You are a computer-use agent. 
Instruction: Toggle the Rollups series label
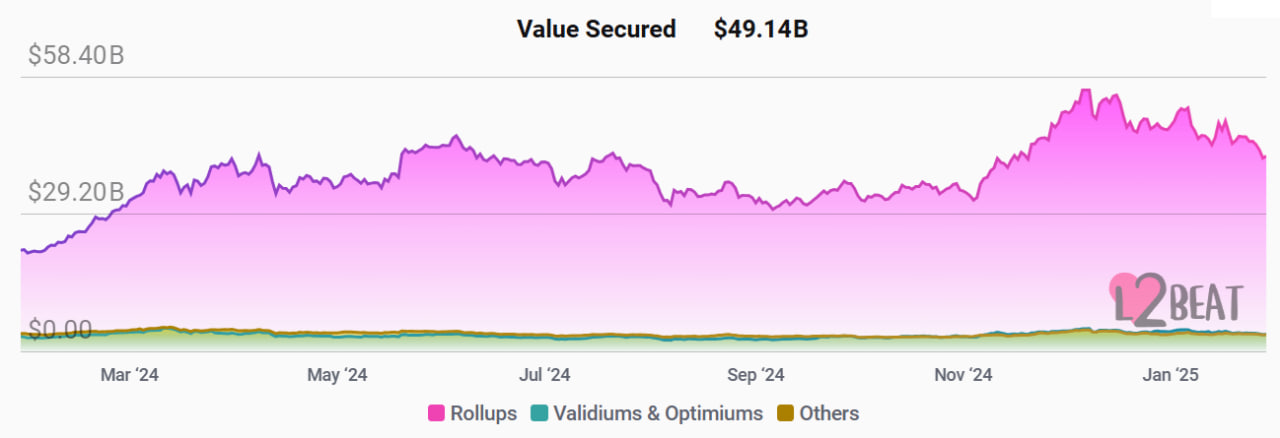483,413
